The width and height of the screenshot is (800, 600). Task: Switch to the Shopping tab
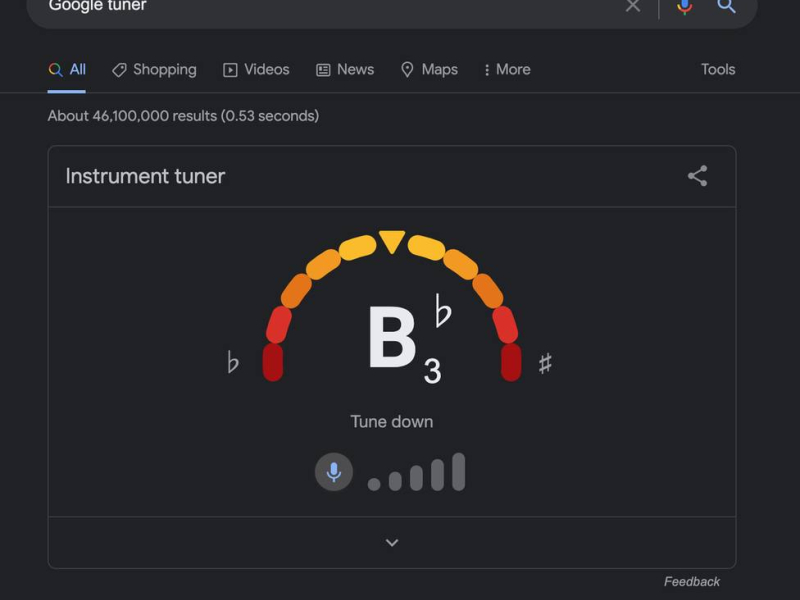click(154, 69)
